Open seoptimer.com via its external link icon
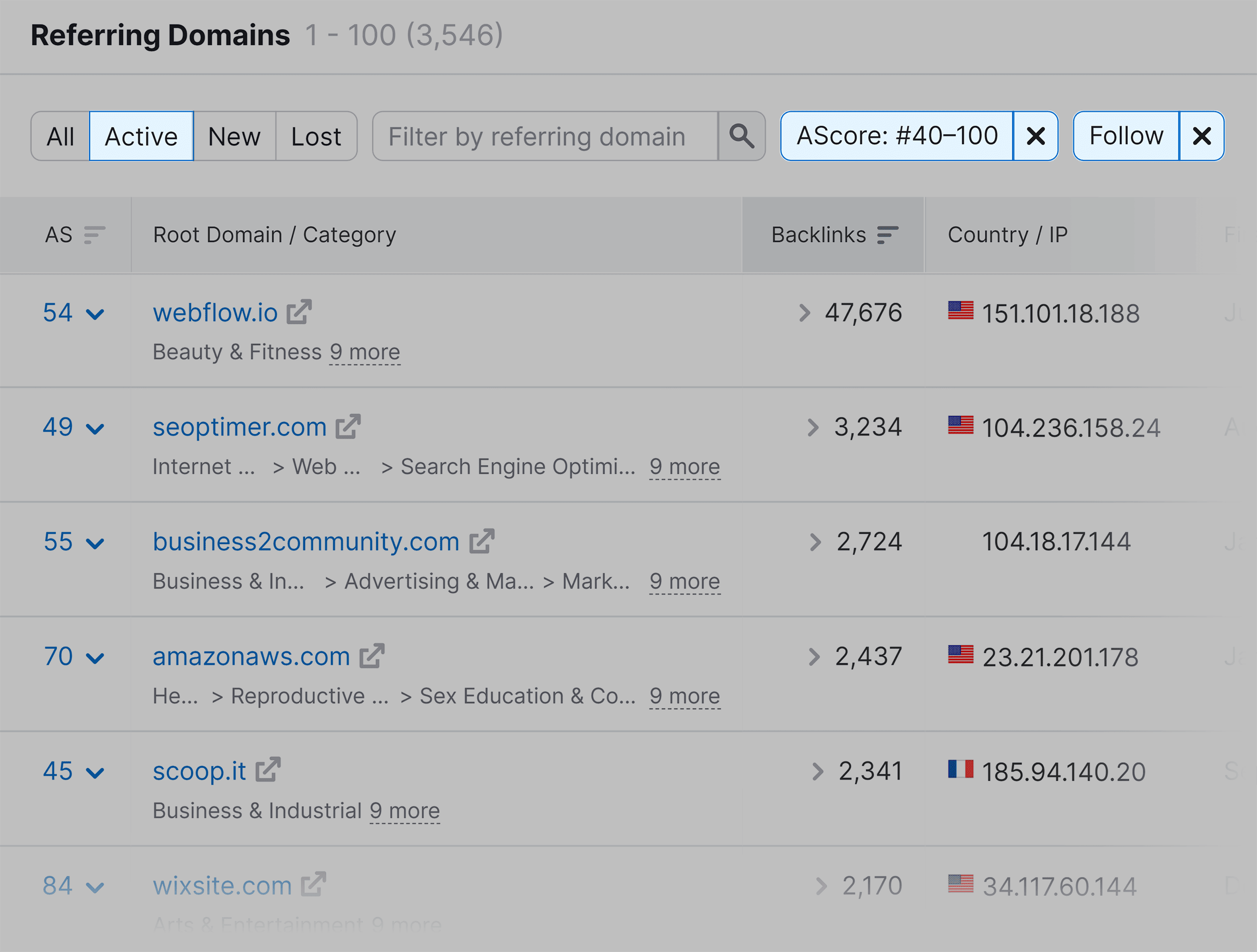This screenshot has height=952, width=1257. pos(348,426)
